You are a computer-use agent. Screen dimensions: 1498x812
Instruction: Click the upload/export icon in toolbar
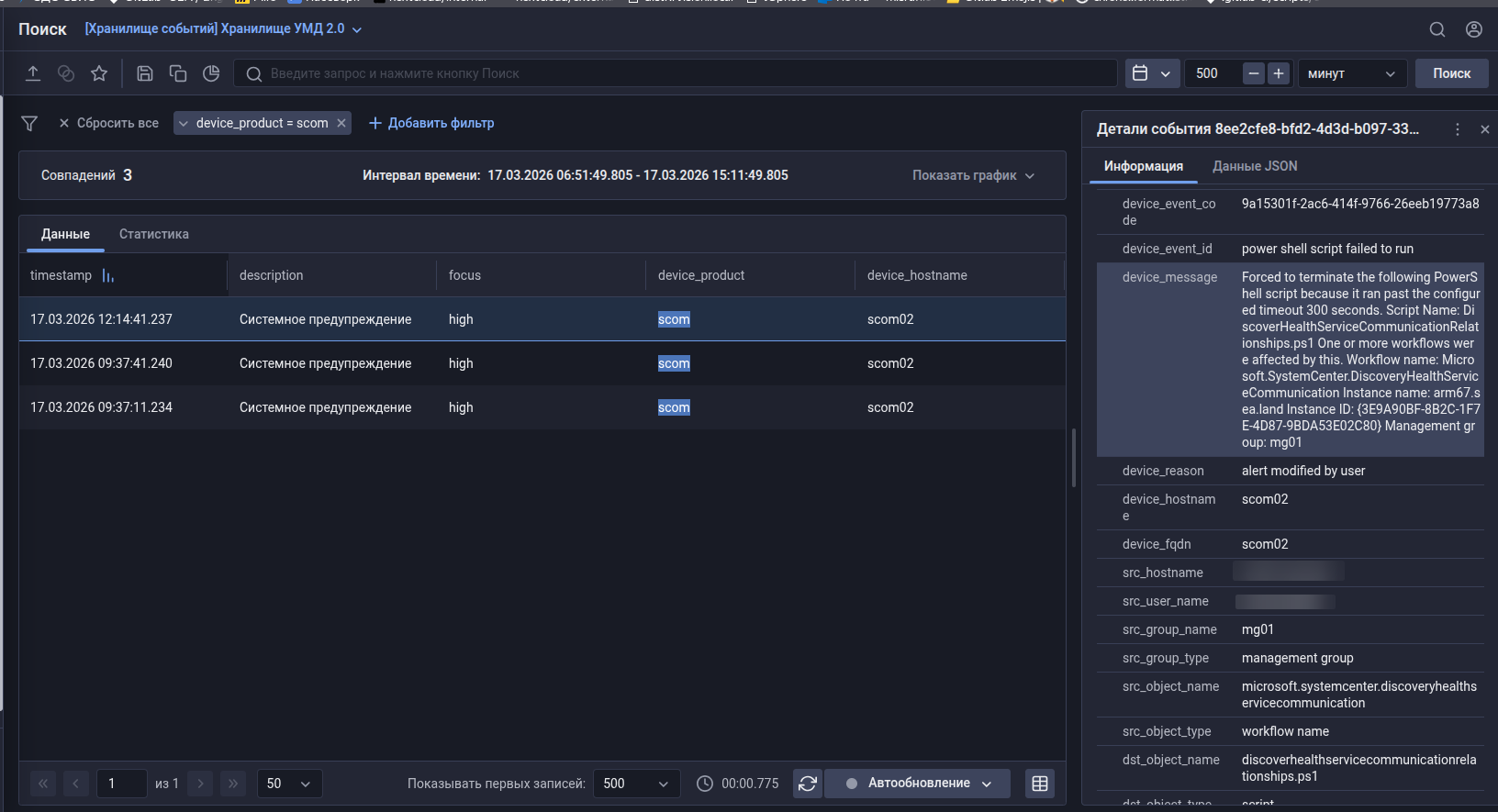point(33,73)
